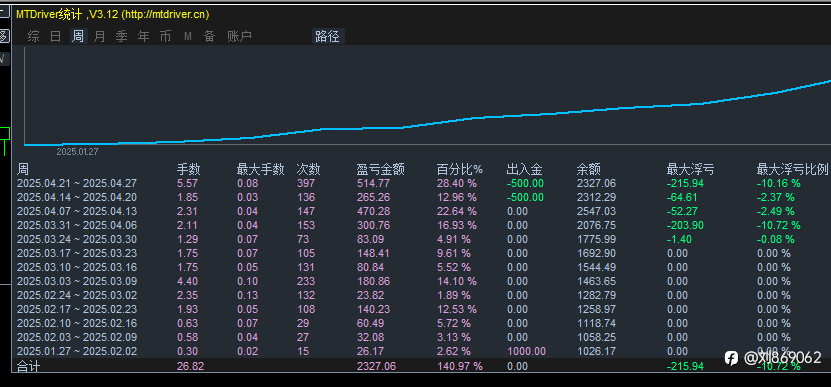Click floating loss -64.61
The image size is (831, 387).
point(682,197)
